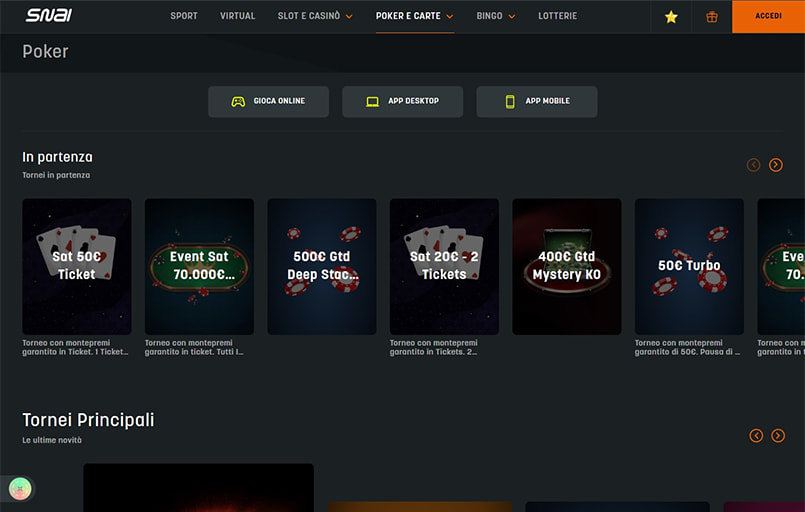This screenshot has height=512, width=805.
Task: Click the Gioca Online button
Action: (x=269, y=102)
